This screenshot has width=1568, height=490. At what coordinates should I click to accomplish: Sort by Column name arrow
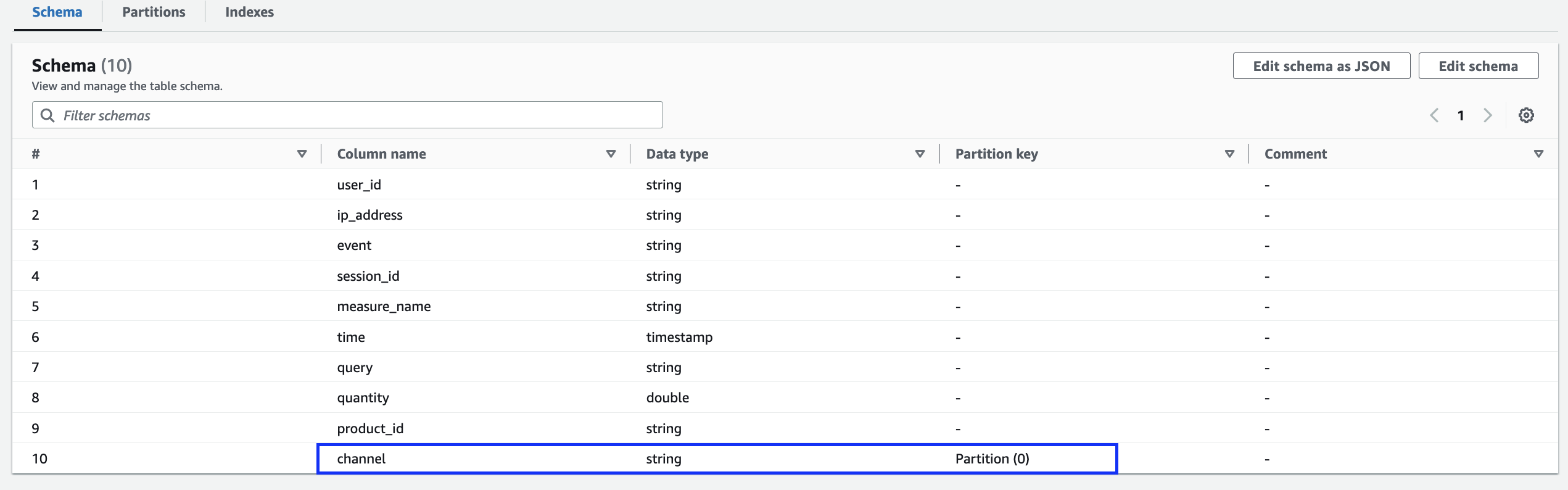(x=611, y=154)
